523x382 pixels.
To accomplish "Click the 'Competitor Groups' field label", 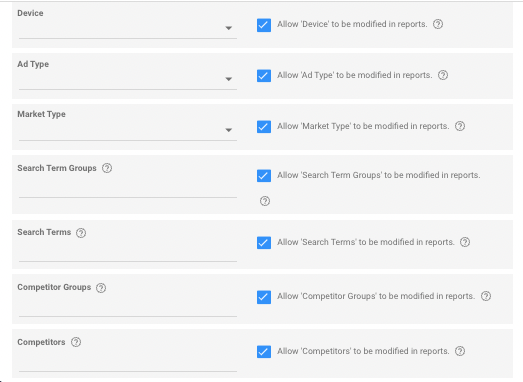I will coord(54,287).
